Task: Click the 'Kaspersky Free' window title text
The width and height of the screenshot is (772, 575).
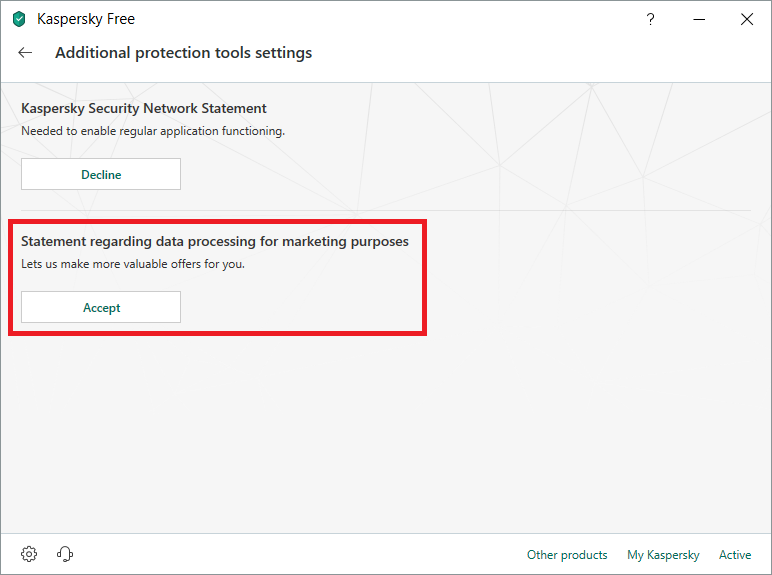Action: [86, 19]
